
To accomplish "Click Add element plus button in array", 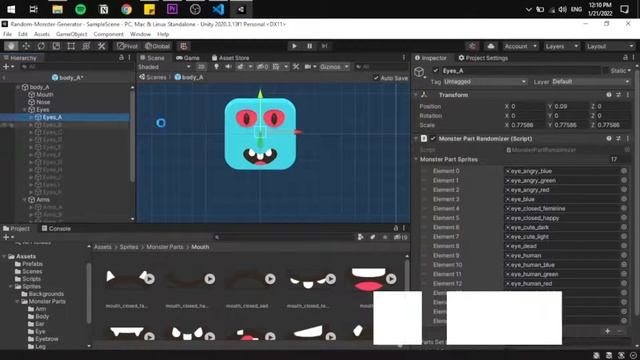I will pos(607,331).
